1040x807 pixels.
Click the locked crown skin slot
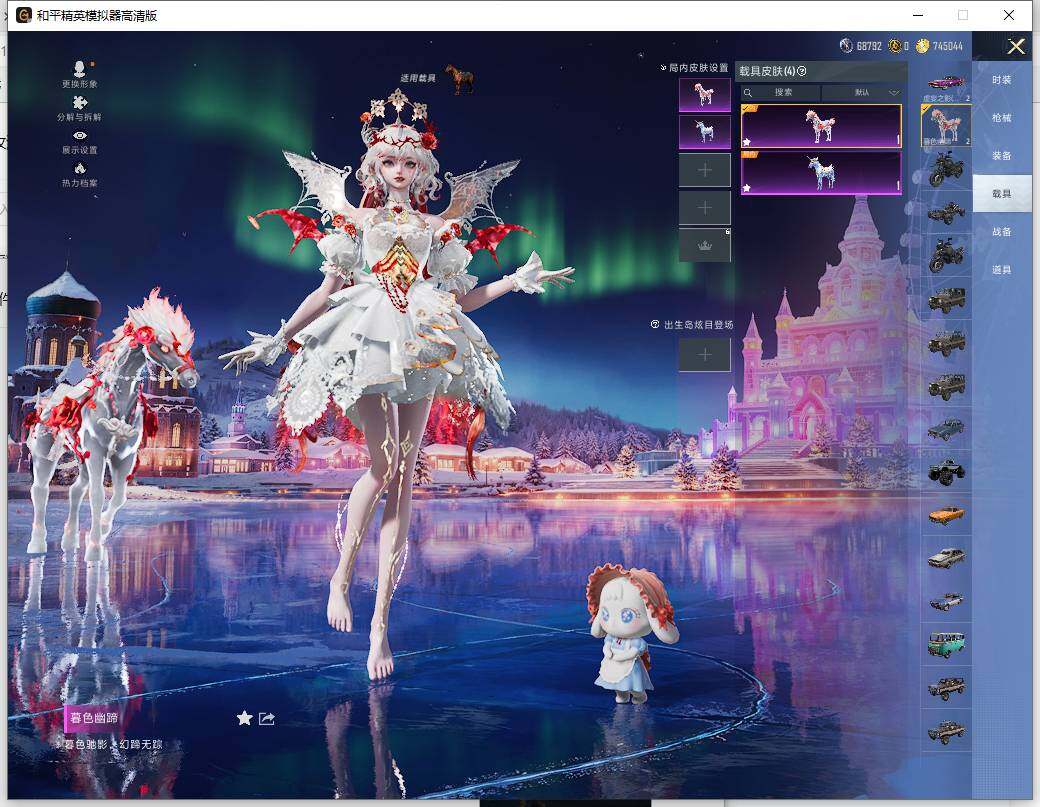pyautogui.click(x=704, y=245)
